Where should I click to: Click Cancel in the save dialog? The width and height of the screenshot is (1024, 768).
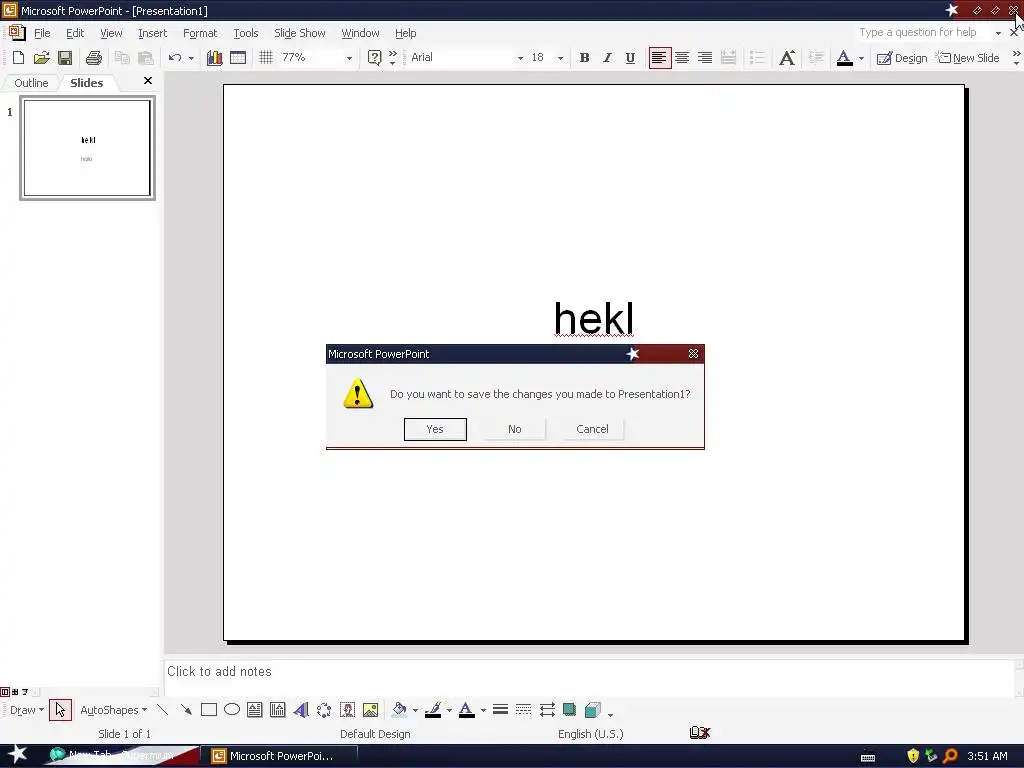pos(592,429)
